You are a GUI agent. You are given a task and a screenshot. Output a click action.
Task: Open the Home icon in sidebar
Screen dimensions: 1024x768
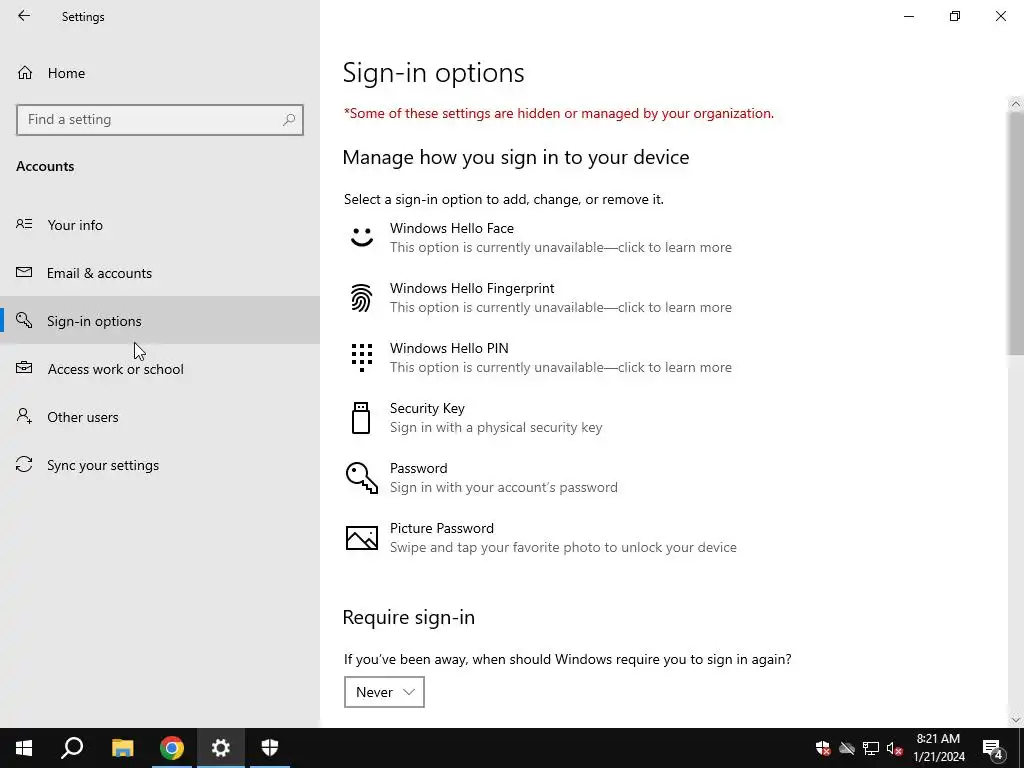[25, 72]
